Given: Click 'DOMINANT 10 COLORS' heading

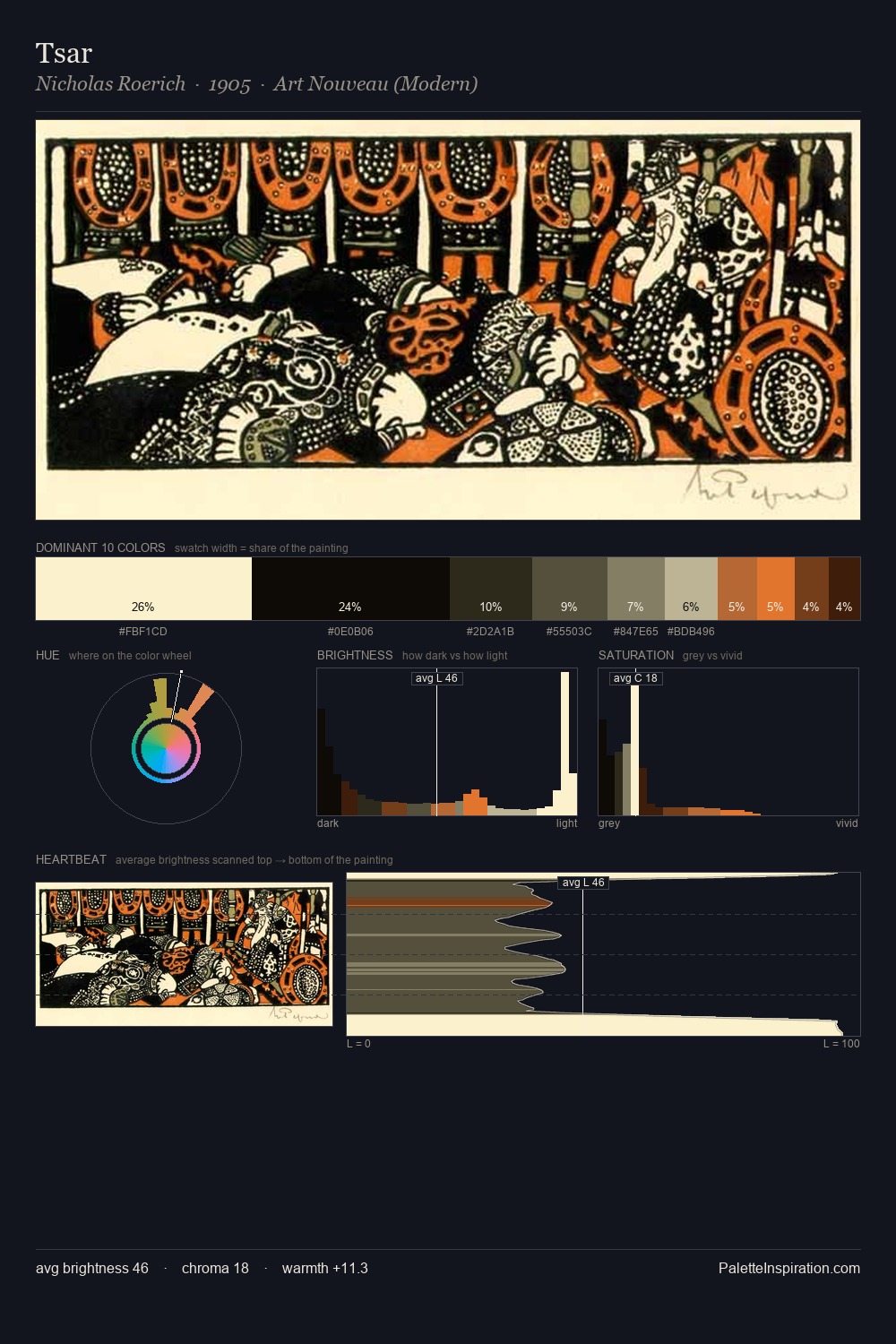Looking at the screenshot, I should point(100,547).
